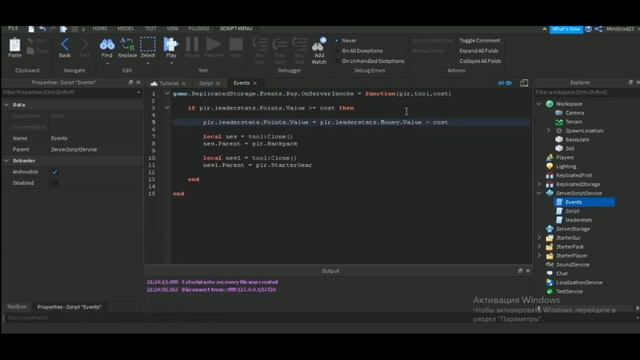This screenshot has width=640, height=360.
Task: Click the leaderstats script icon
Action: click(559, 220)
